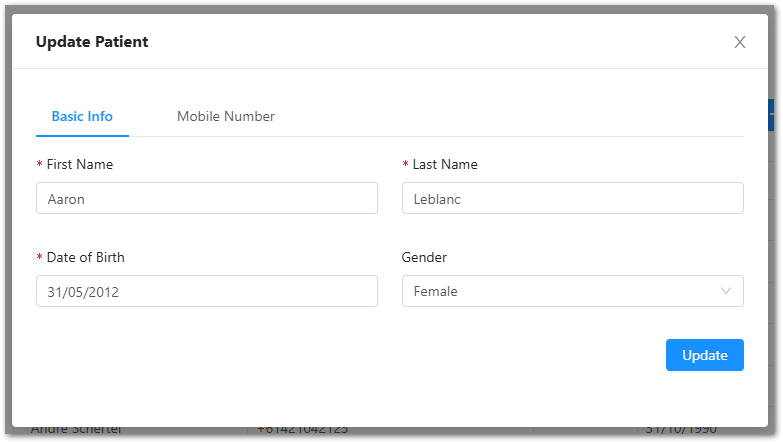
Task: Open the Date of Birth picker field
Action: [207, 291]
